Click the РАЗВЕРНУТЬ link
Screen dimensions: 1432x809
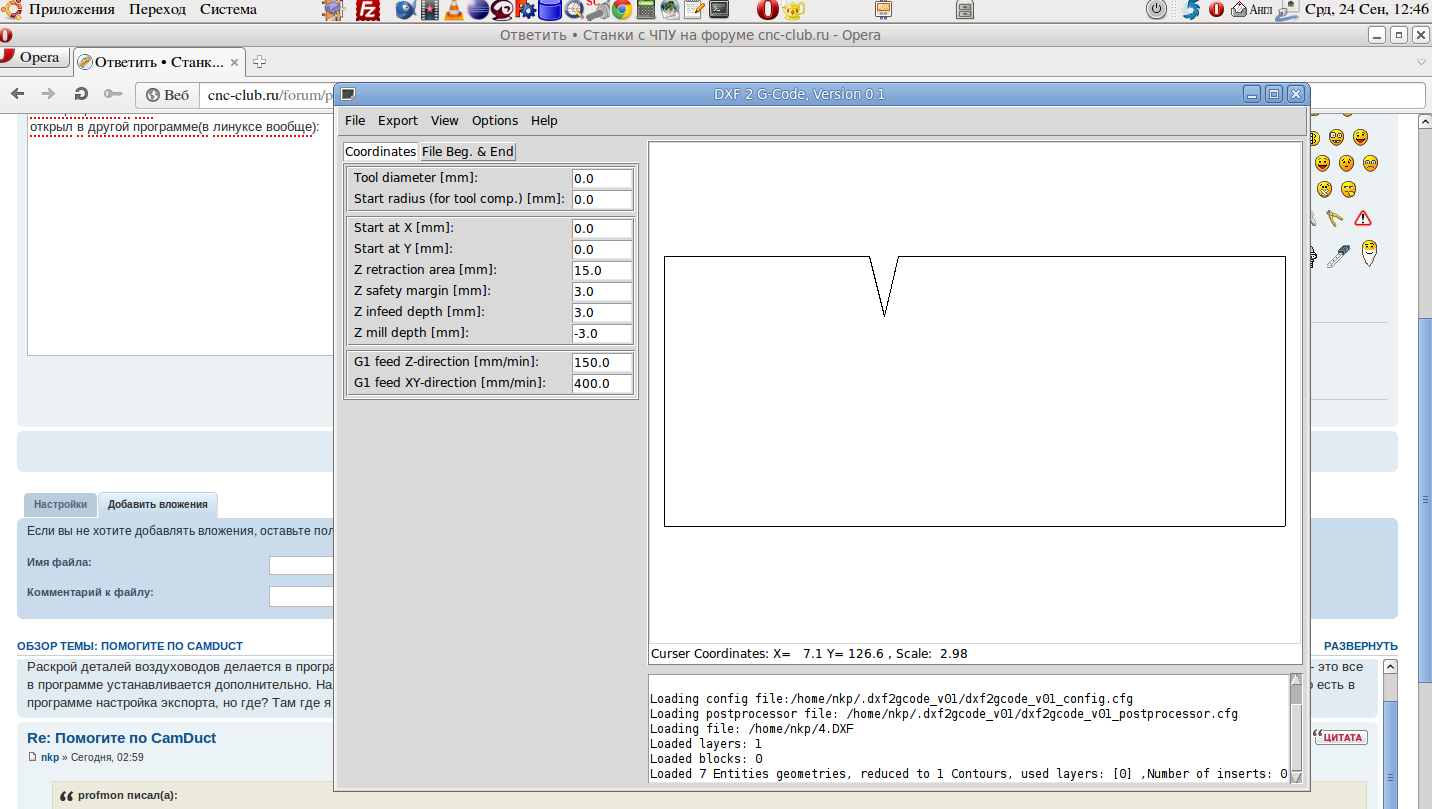[1360, 647]
